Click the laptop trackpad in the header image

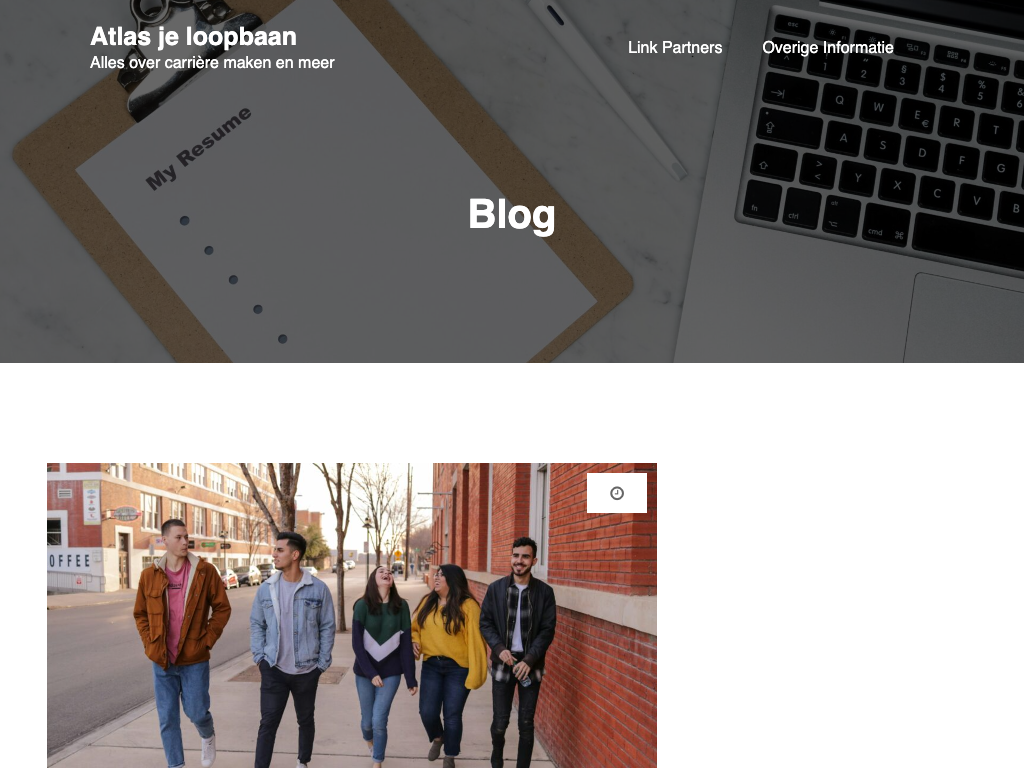tap(964, 319)
